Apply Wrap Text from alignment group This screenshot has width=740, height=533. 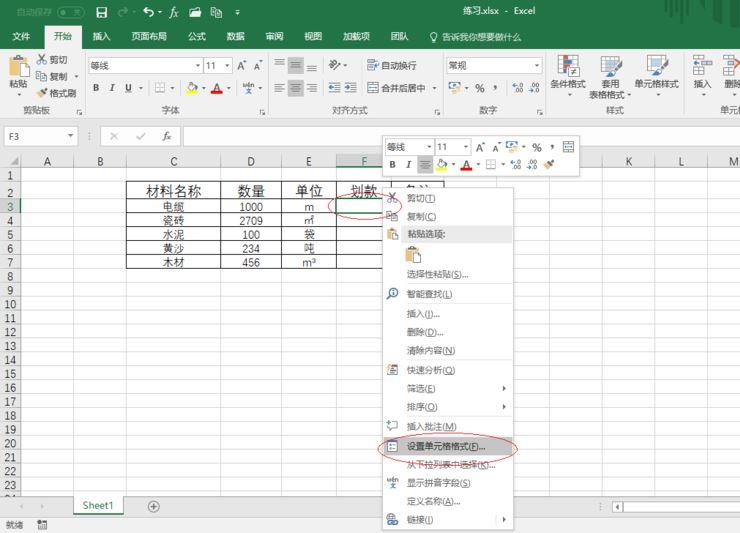click(x=391, y=66)
